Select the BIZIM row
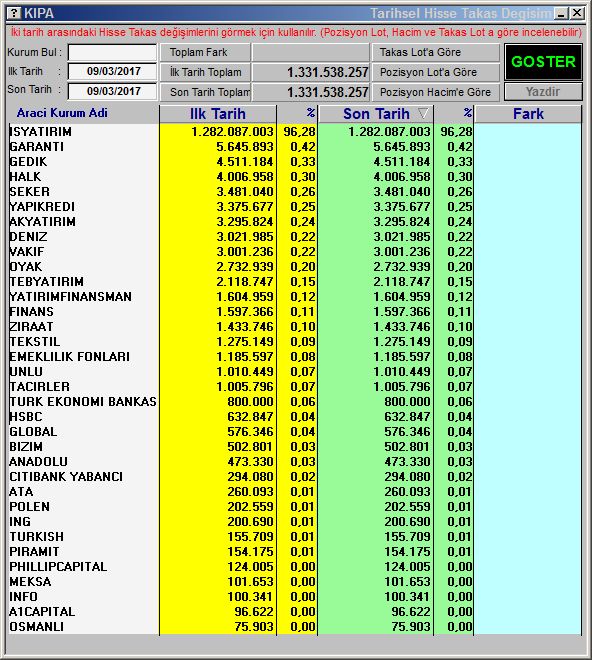Viewport: 592px width, 660px height. pos(295,447)
